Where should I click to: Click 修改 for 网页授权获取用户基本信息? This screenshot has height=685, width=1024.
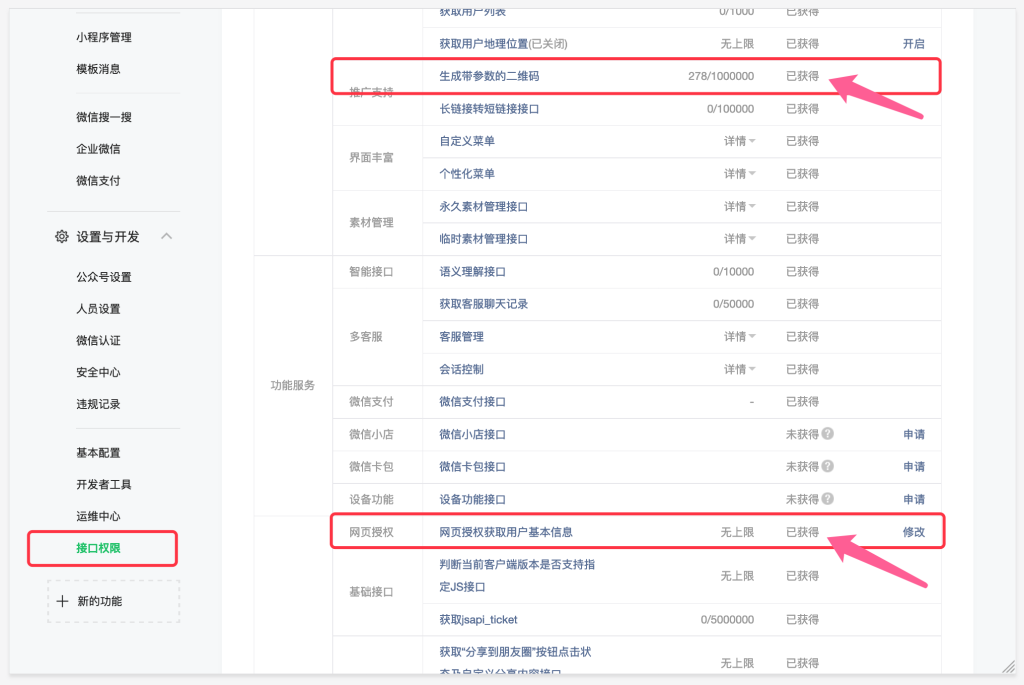pyautogui.click(x=914, y=532)
